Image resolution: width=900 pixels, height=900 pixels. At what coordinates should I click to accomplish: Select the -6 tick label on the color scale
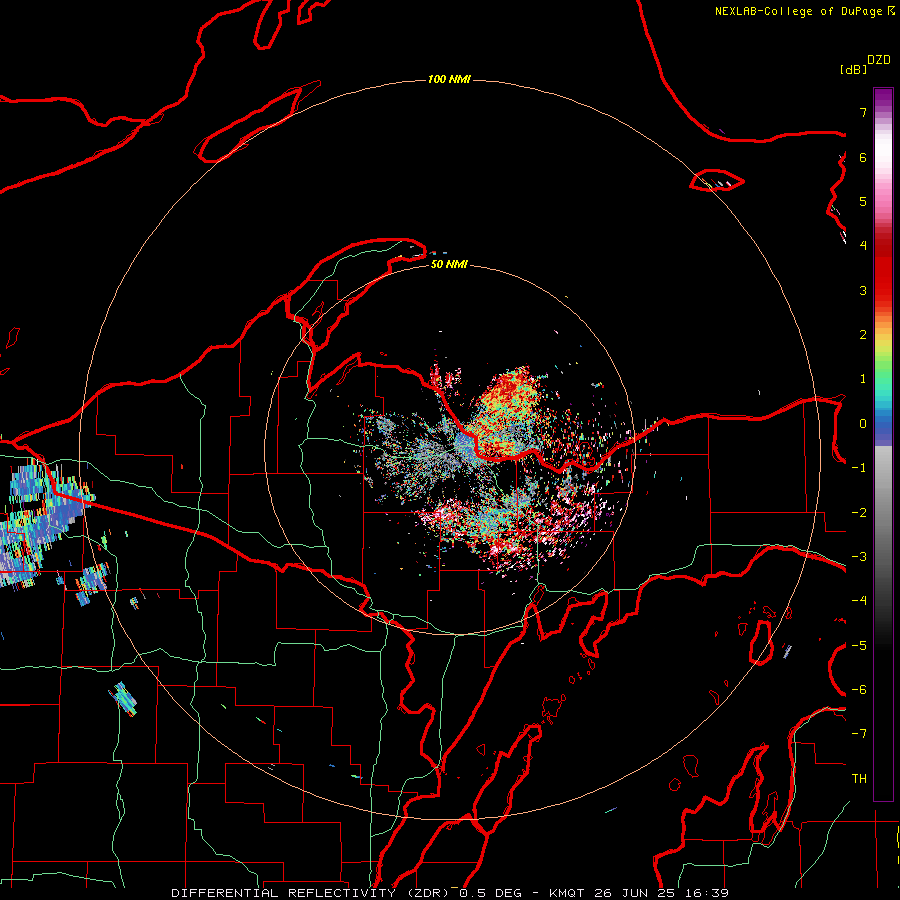859,690
